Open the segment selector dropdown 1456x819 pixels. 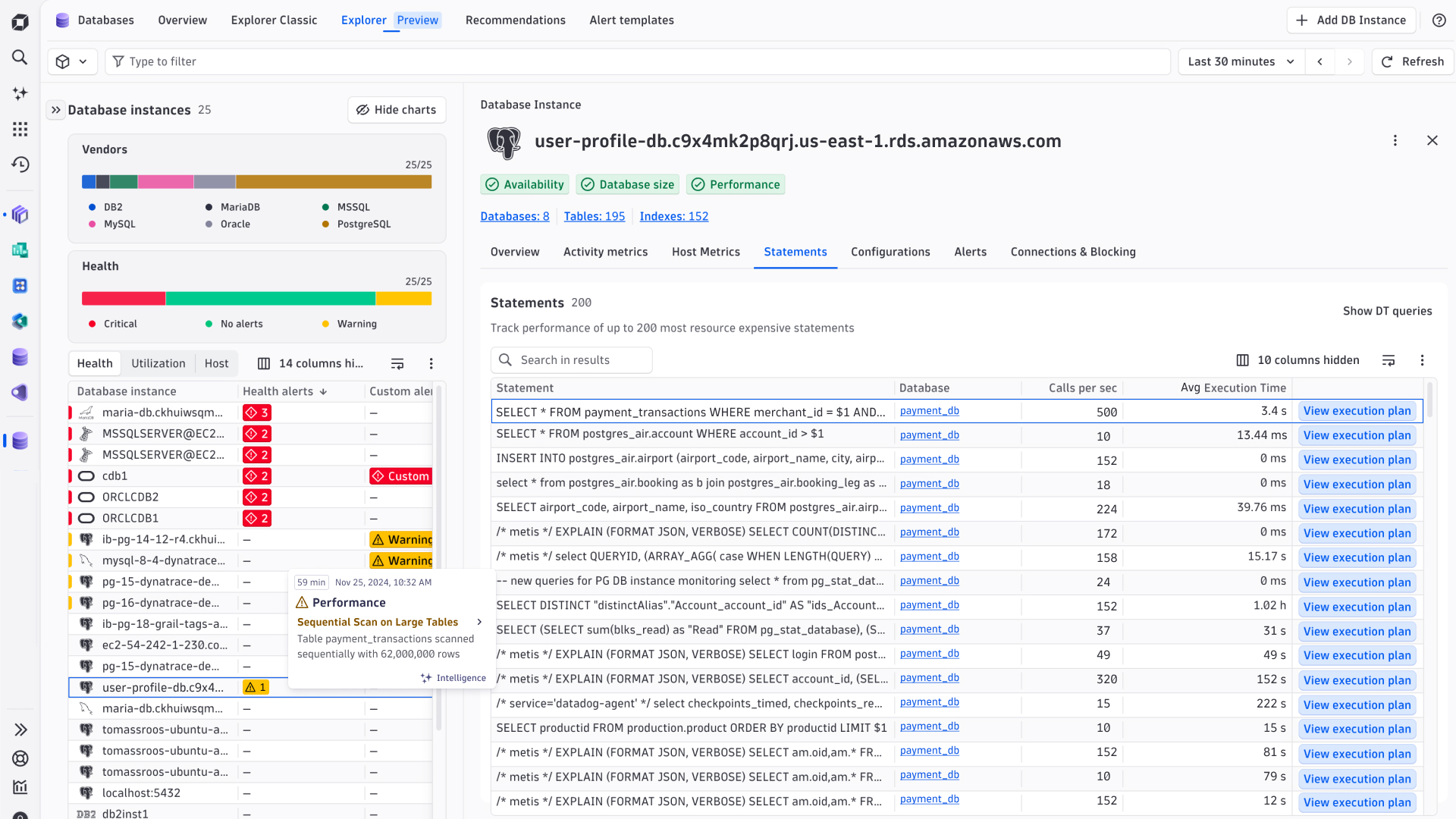point(72,61)
